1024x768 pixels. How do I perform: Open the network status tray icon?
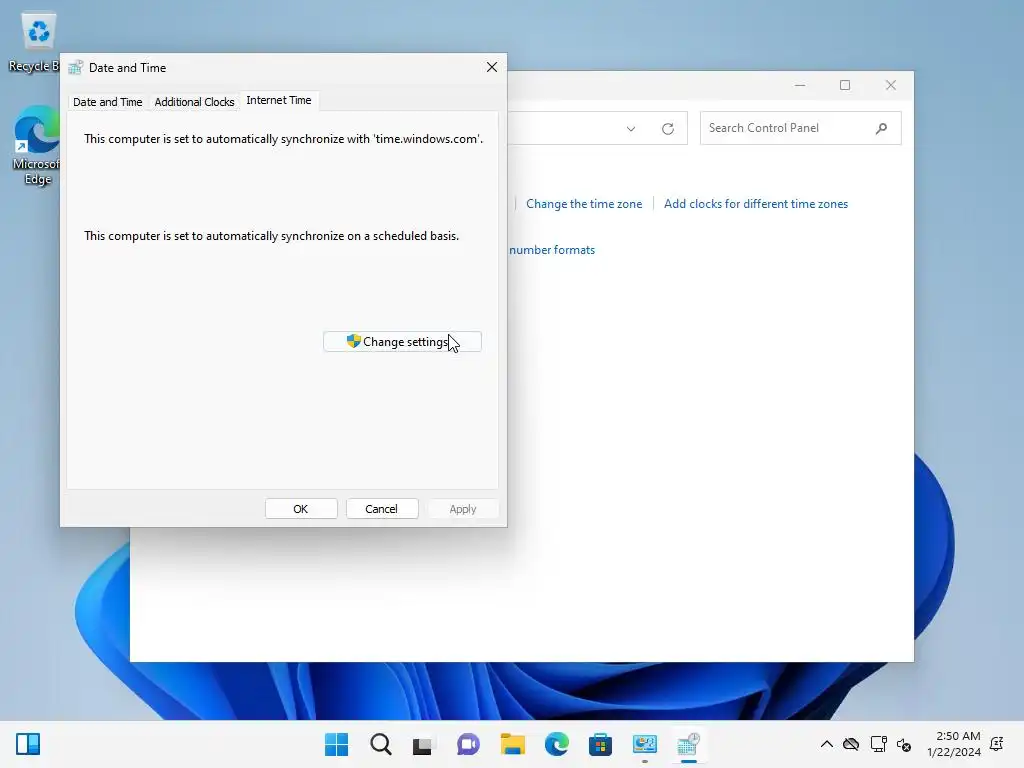878,744
